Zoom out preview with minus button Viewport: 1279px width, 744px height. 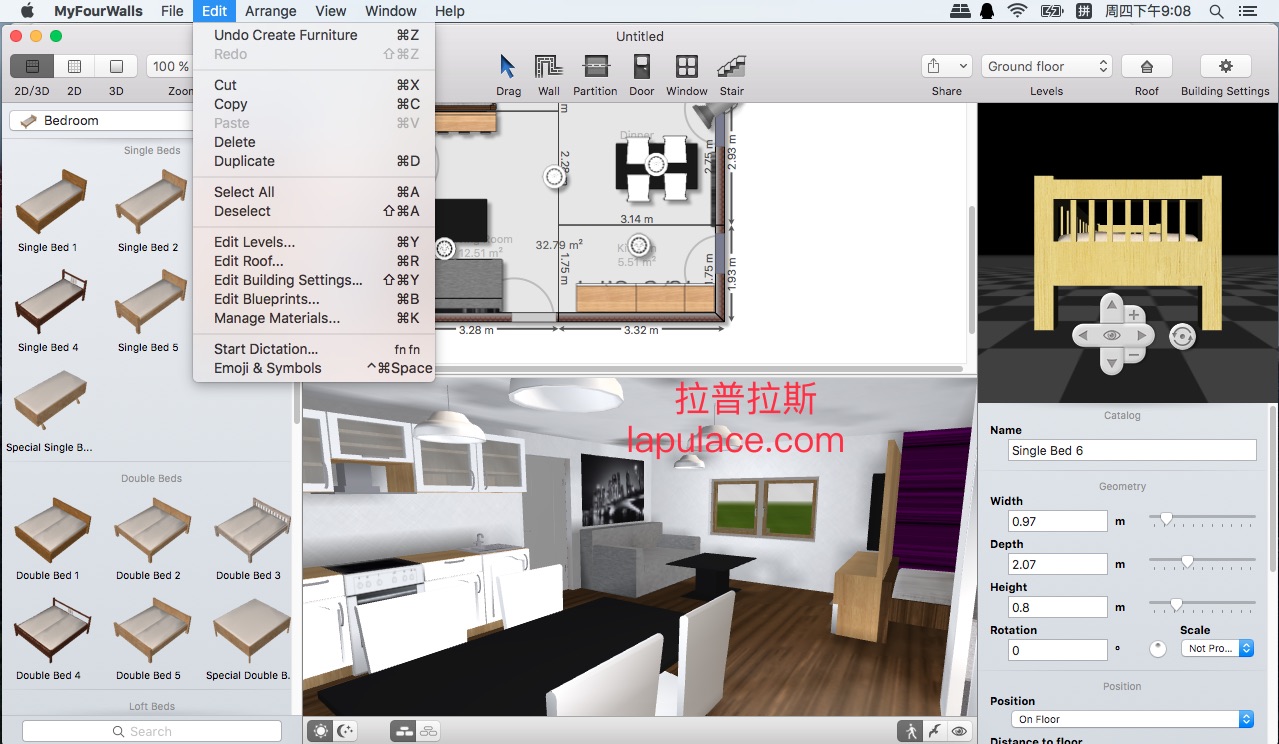[1134, 356]
